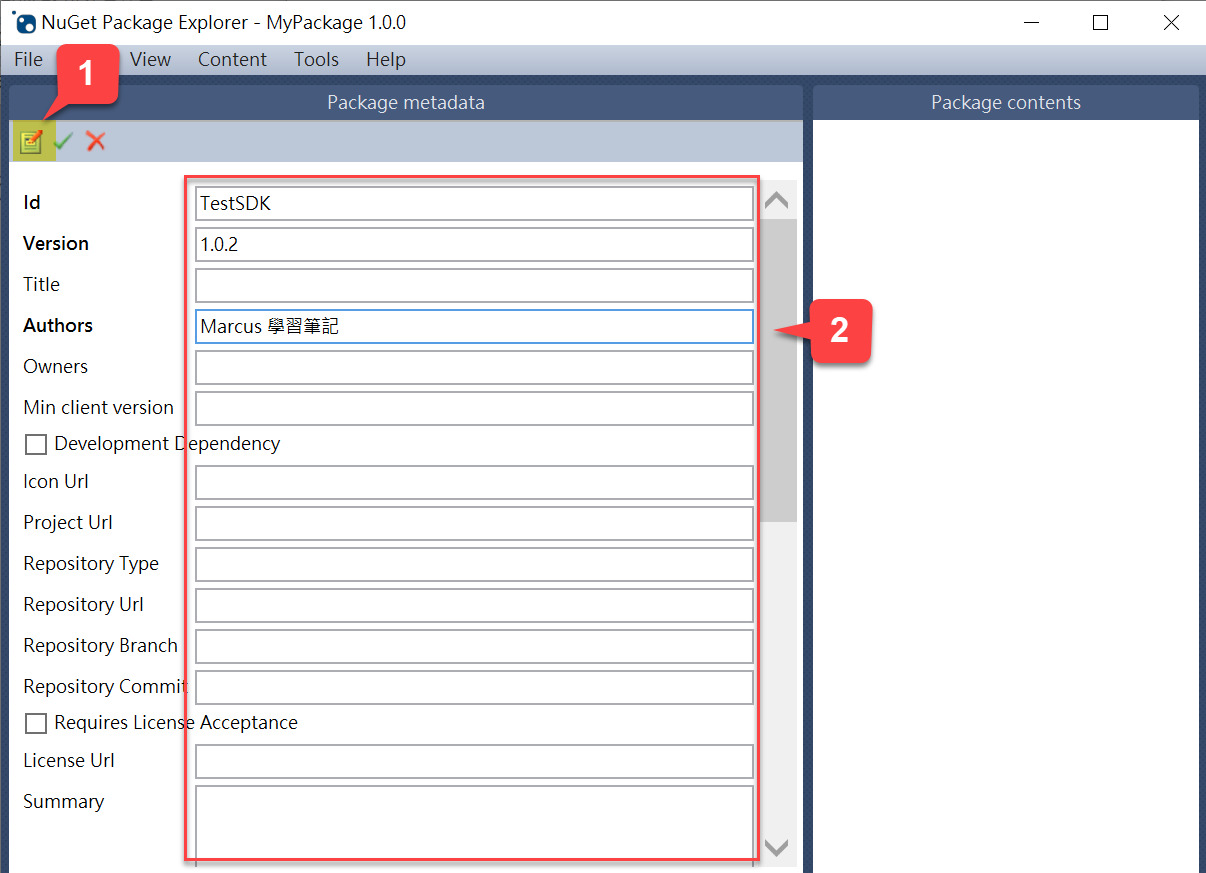Open the File menu

click(x=27, y=59)
